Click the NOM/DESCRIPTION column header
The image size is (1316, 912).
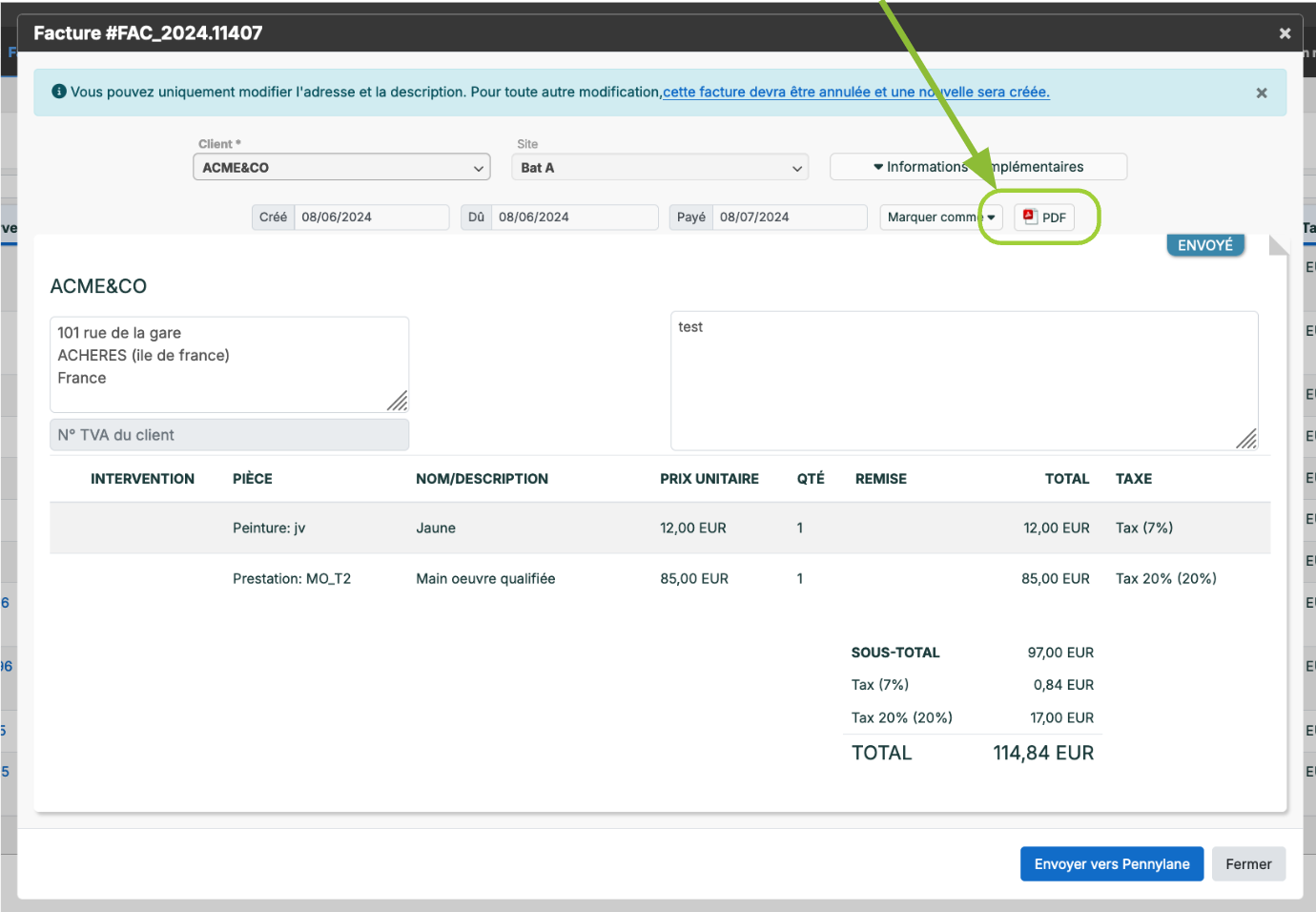coord(482,479)
